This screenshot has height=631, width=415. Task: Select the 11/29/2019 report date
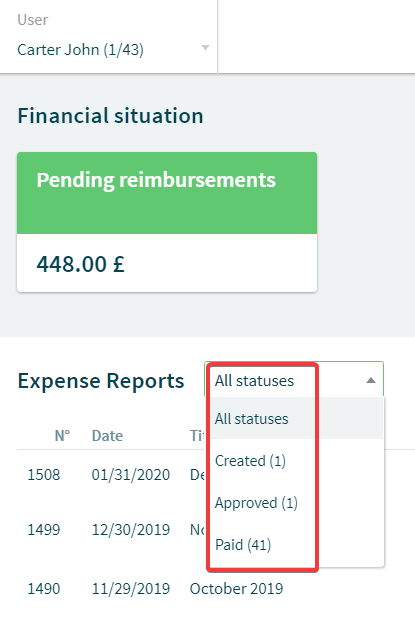click(x=131, y=588)
